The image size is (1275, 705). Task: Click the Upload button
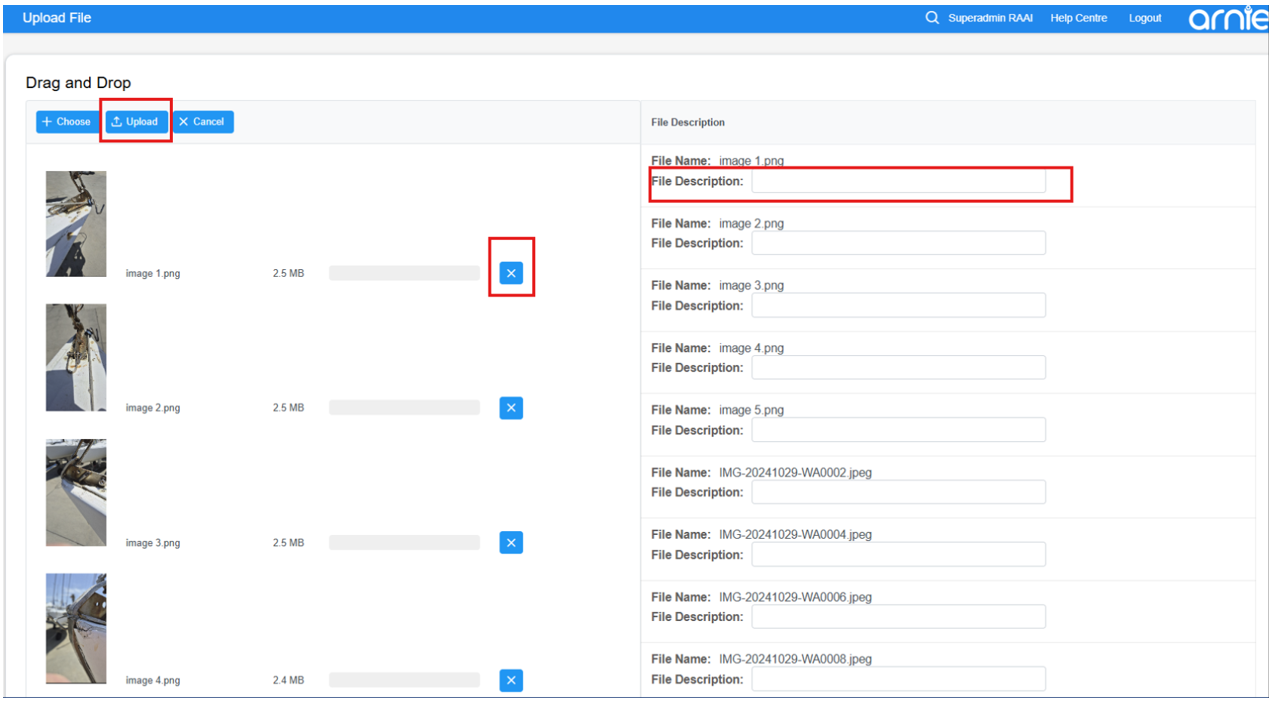pyautogui.click(x=135, y=122)
